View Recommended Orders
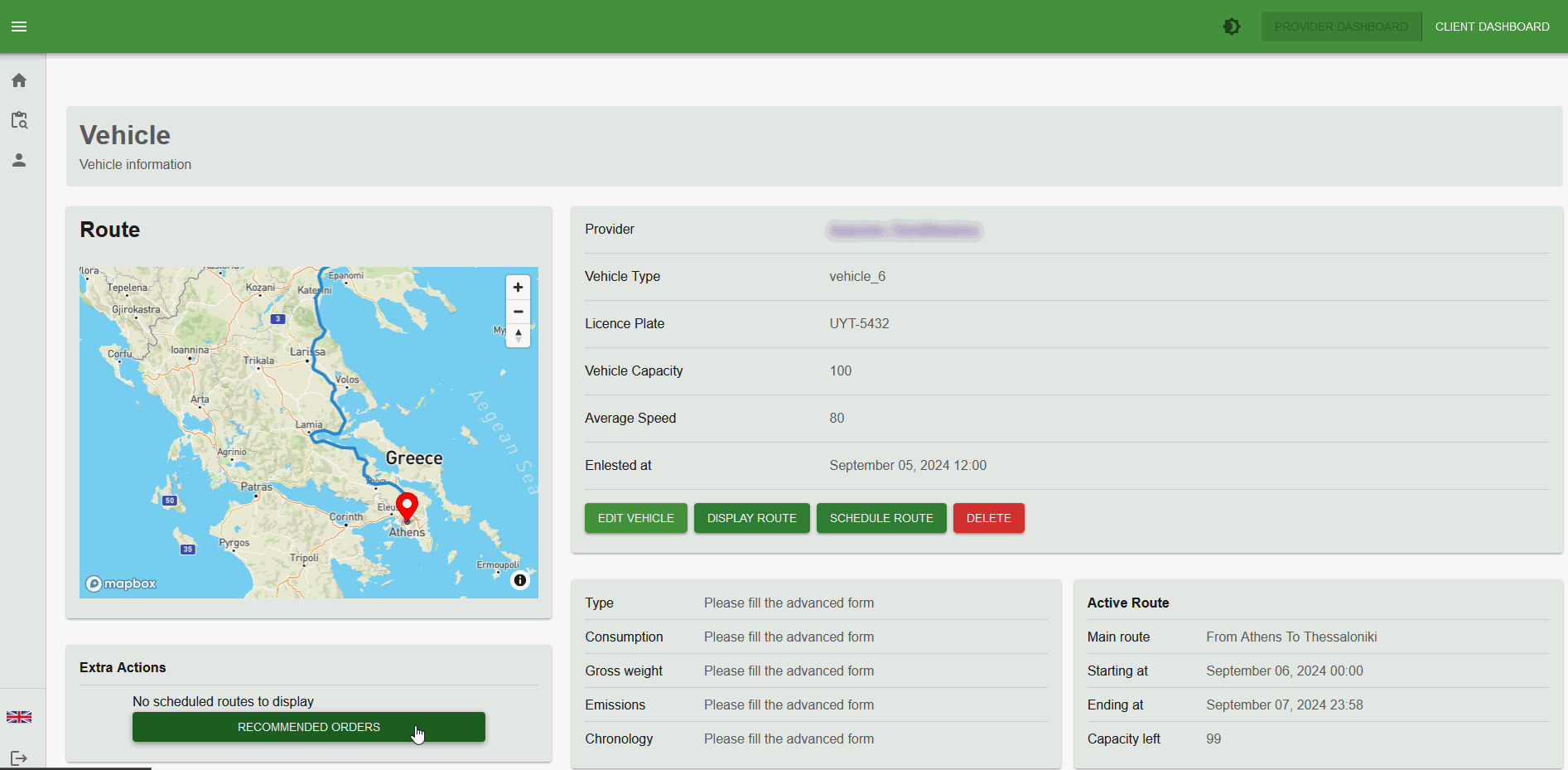 coord(308,727)
